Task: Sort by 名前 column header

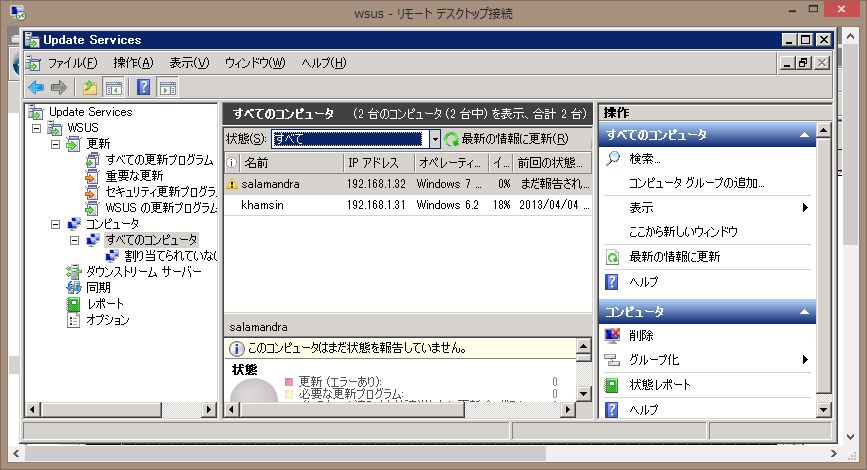Action: pyautogui.click(x=291, y=163)
